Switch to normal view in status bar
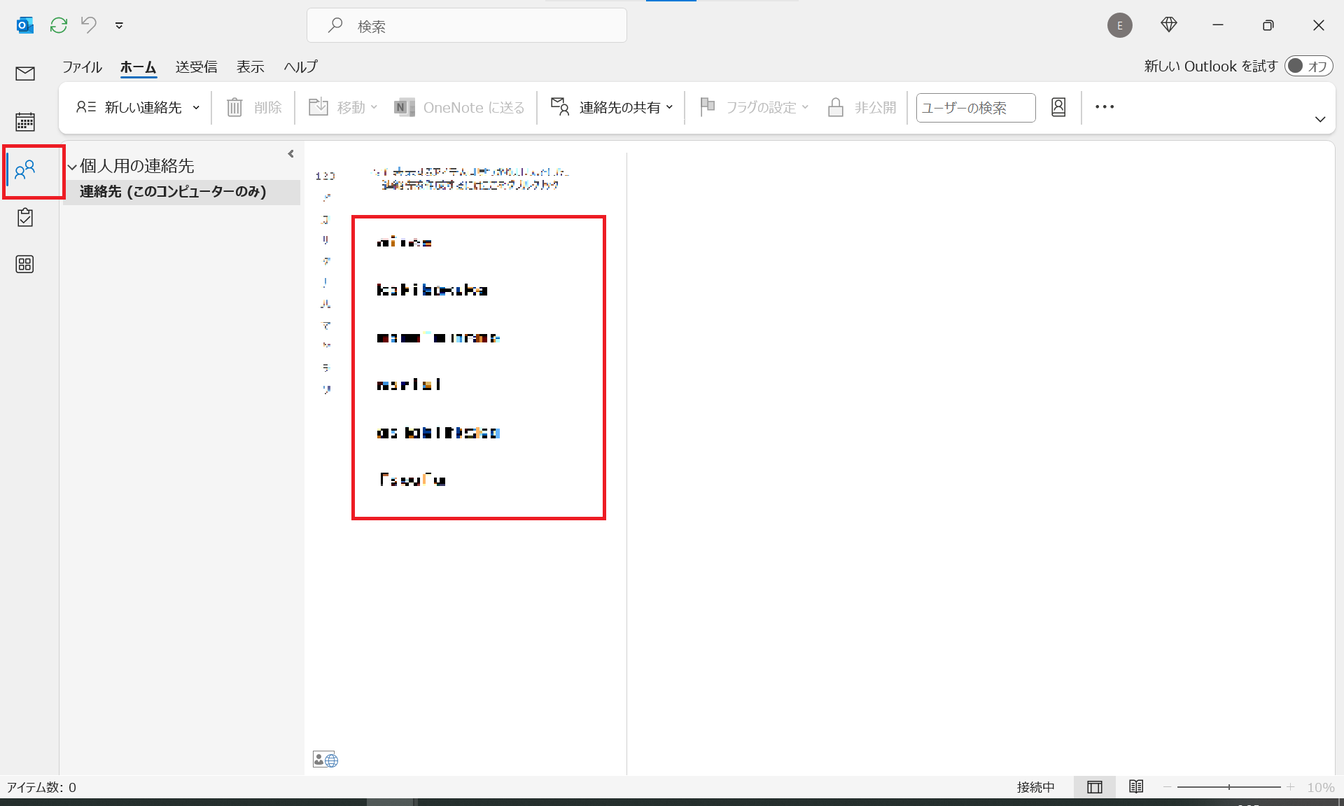The height and width of the screenshot is (806, 1344). tap(1095, 787)
